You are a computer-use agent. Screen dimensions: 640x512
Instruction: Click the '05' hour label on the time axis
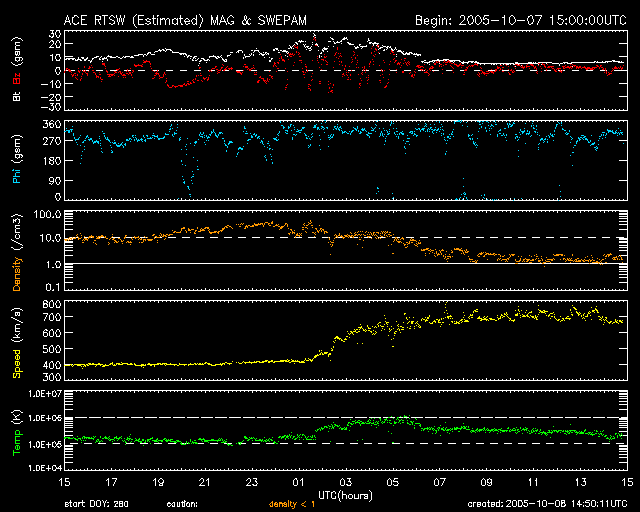pyautogui.click(x=392, y=483)
